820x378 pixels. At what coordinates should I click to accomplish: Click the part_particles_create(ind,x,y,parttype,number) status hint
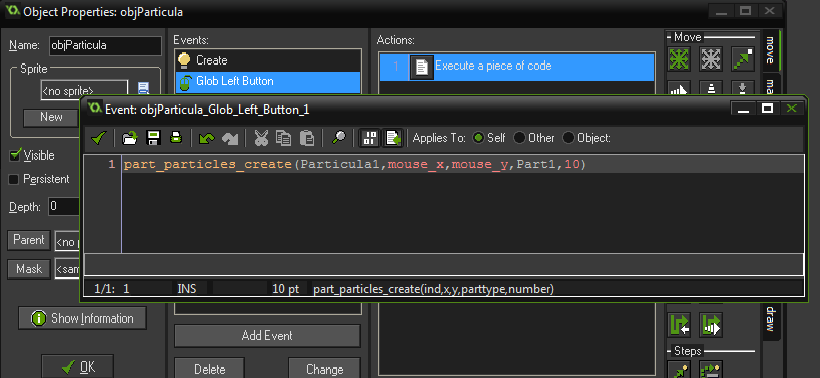click(433, 289)
